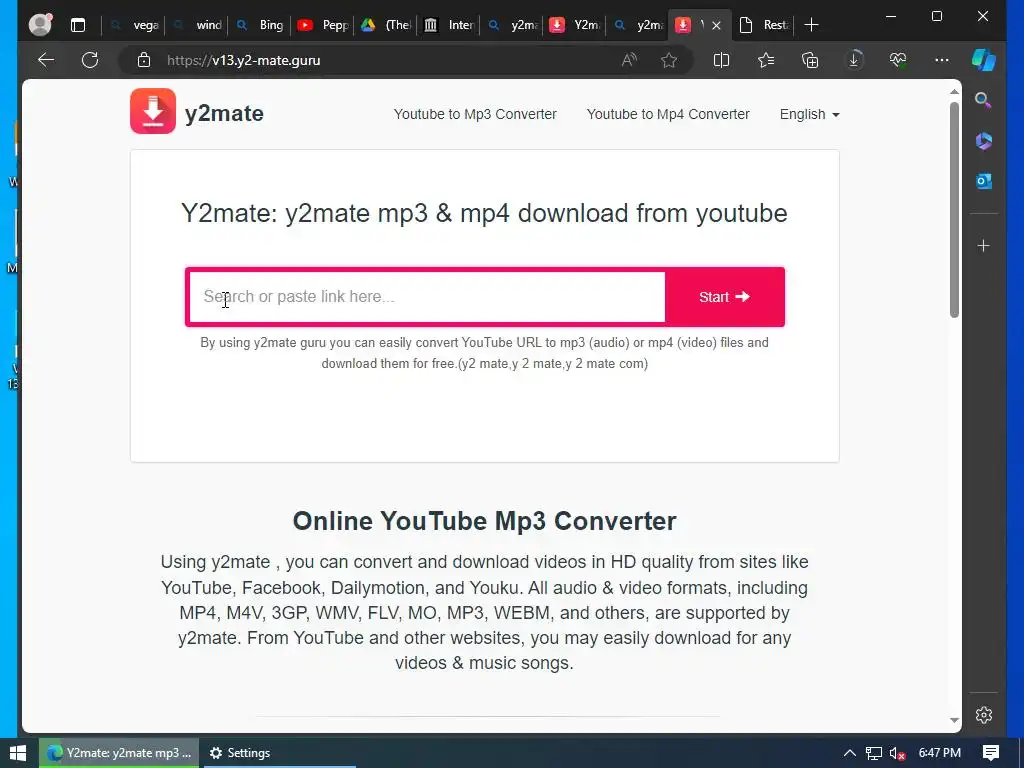Screen dimensions: 1024x768
Task: Close the active y2mate tab
Action: [716, 25]
